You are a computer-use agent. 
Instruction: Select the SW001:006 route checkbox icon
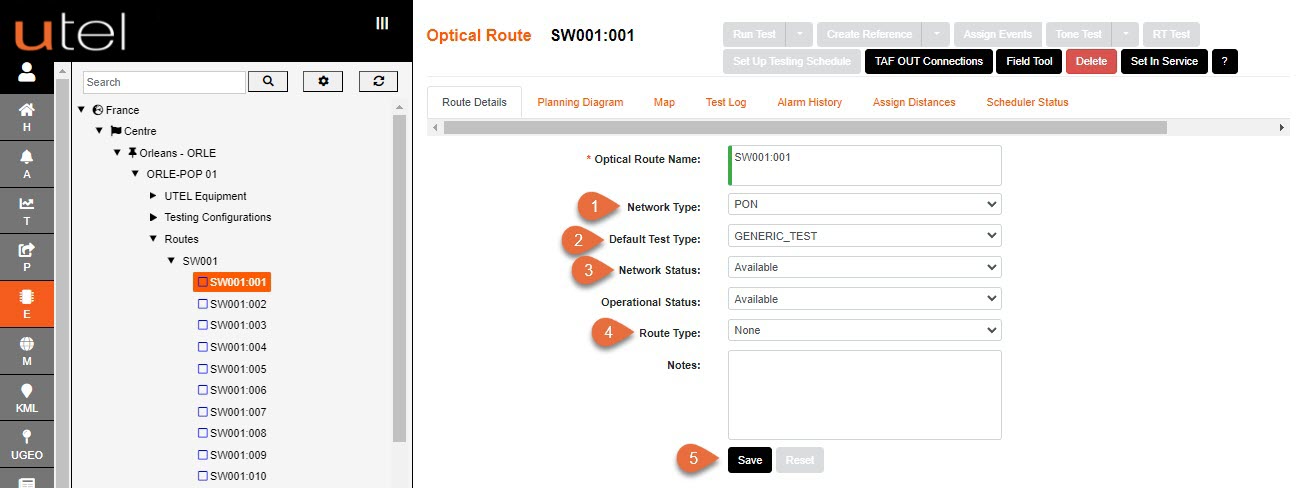click(x=204, y=390)
